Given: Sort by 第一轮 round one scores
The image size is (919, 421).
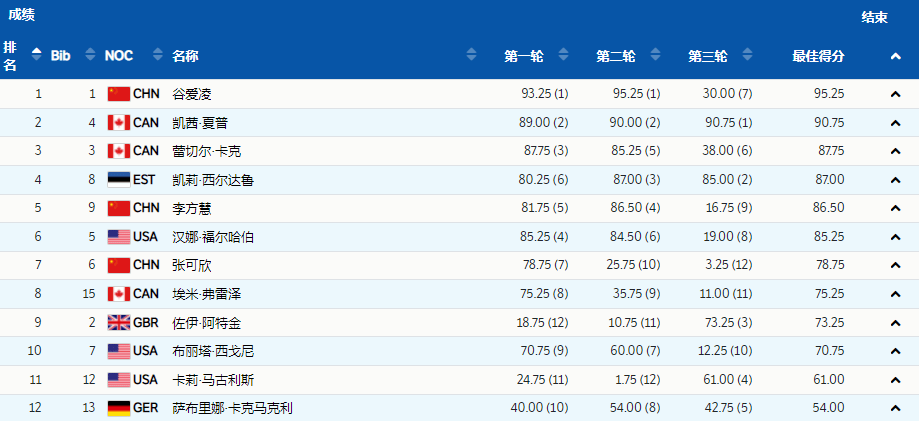Looking at the screenshot, I should tap(562, 56).
